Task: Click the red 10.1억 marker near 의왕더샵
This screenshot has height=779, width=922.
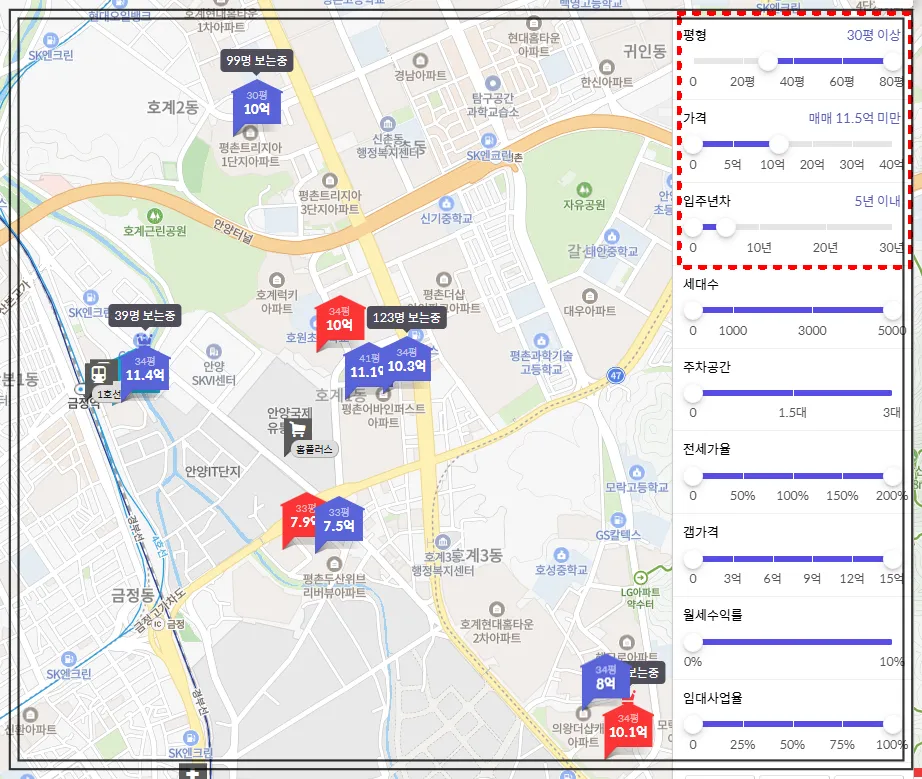Action: pos(629,731)
